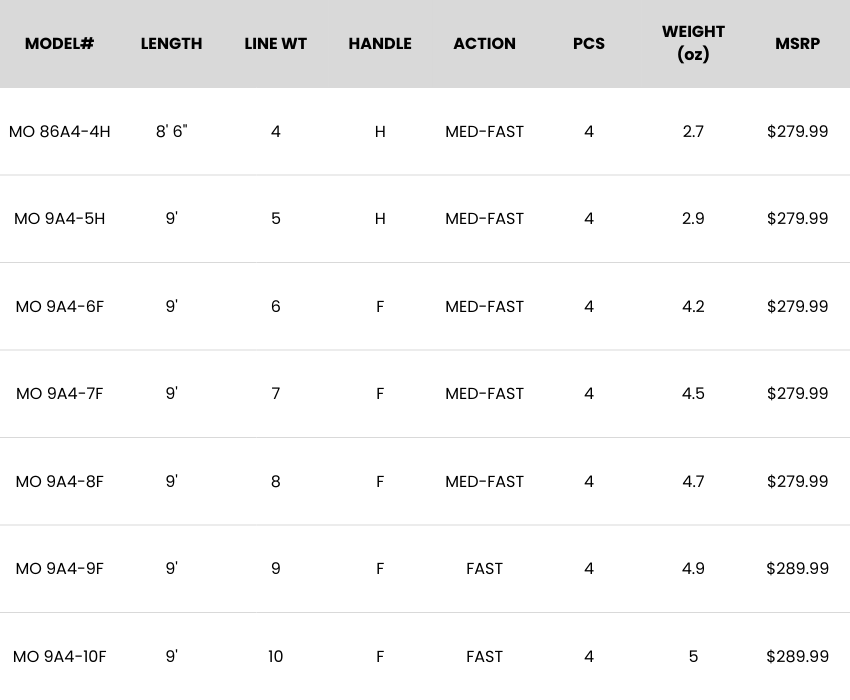Select model MO 9A4-9F
This screenshot has height=700, width=850.
tap(59, 568)
